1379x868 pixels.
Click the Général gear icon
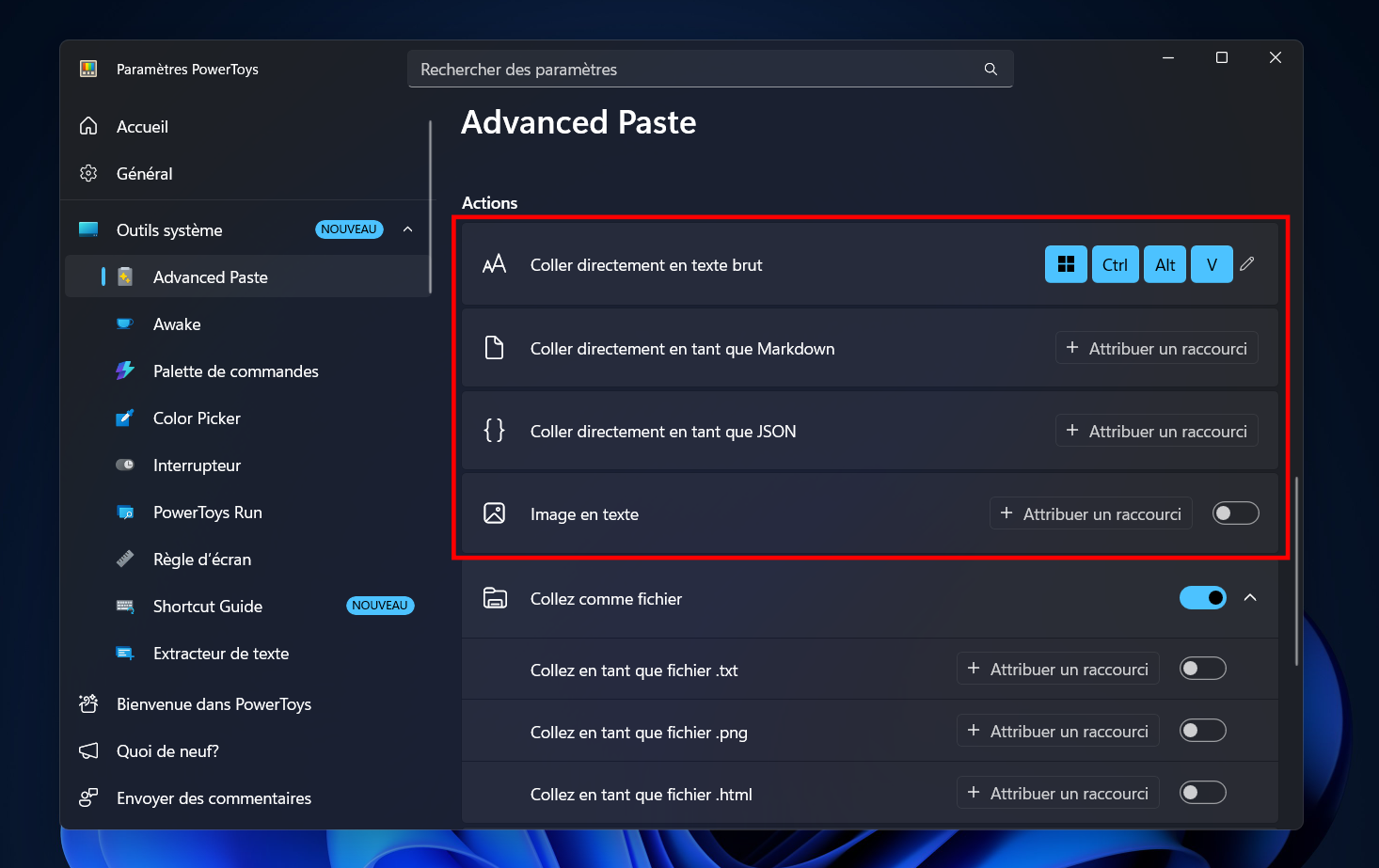88,173
